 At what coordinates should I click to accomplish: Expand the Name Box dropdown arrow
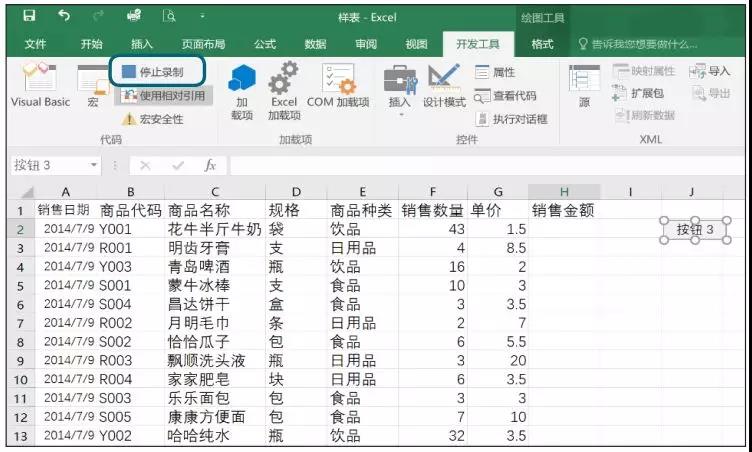point(94,166)
